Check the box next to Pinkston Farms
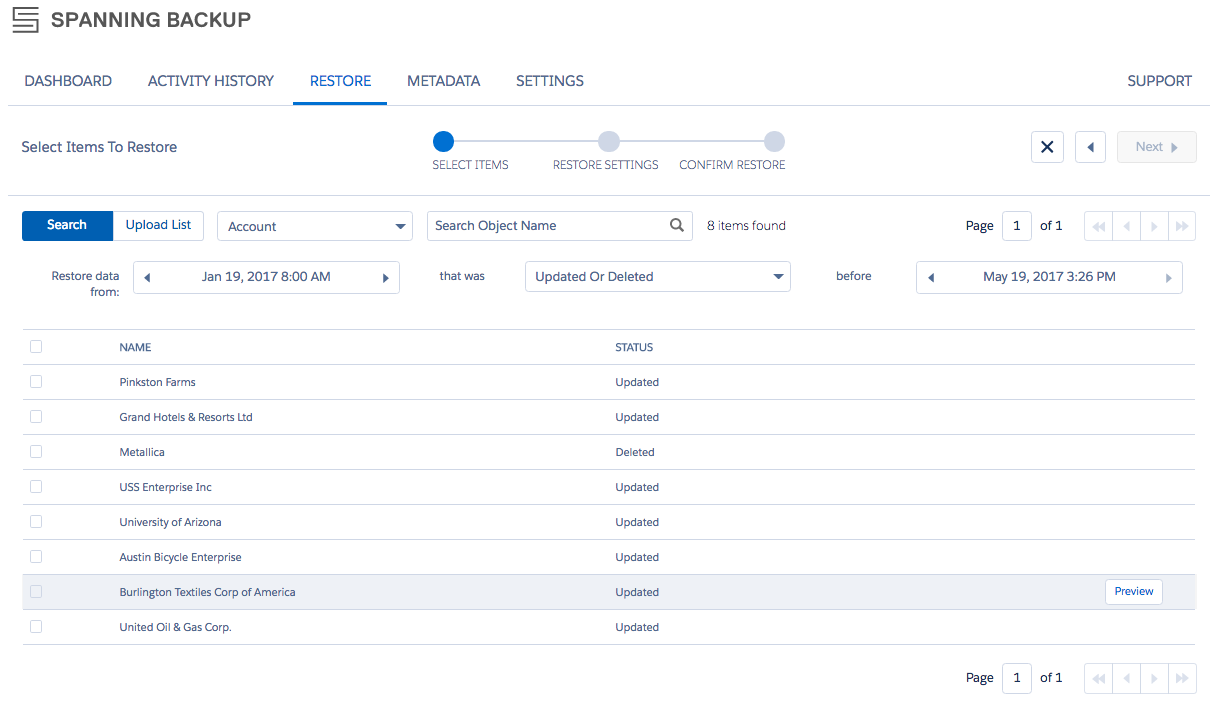This screenshot has height=709, width=1219. (36, 381)
